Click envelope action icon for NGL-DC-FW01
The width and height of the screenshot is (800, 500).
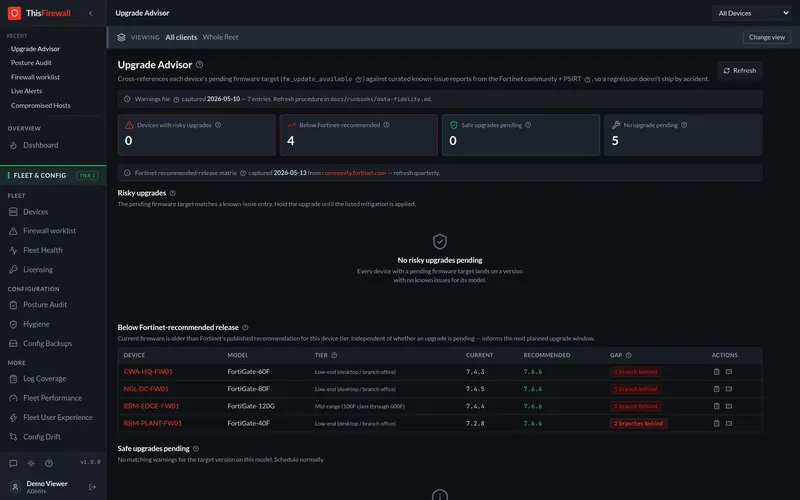[729, 389]
